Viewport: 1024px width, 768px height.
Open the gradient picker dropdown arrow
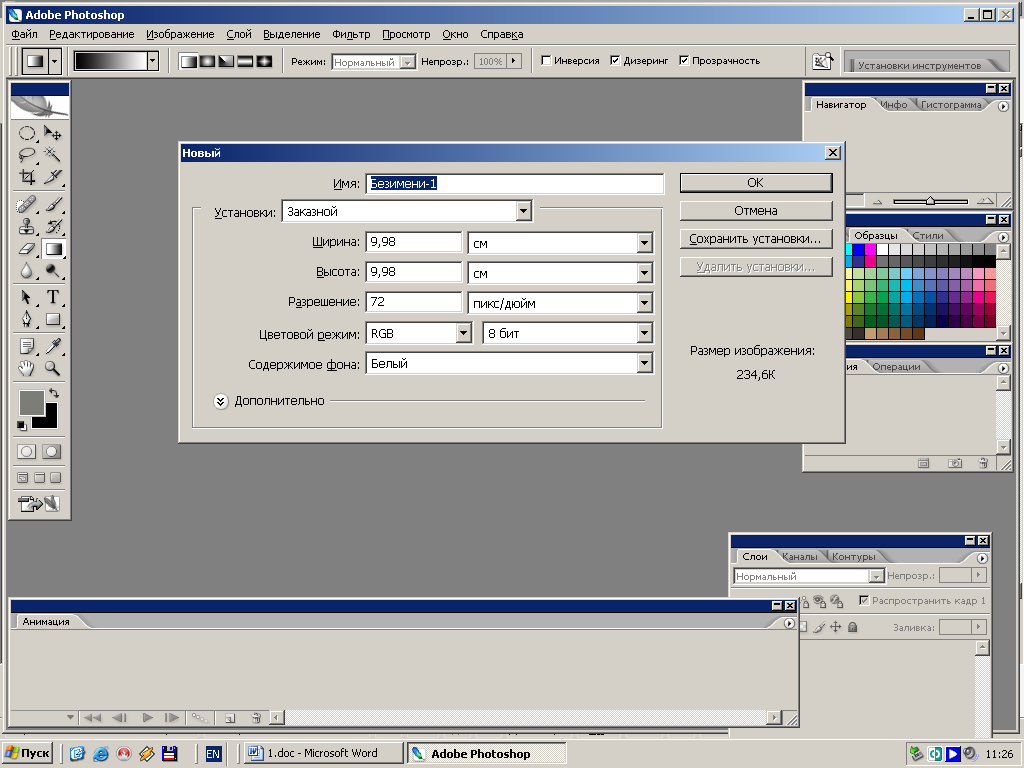pyautogui.click(x=152, y=61)
